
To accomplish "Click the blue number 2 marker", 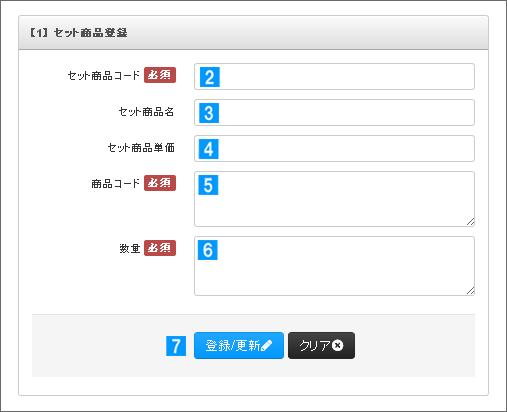I will click(x=210, y=77).
